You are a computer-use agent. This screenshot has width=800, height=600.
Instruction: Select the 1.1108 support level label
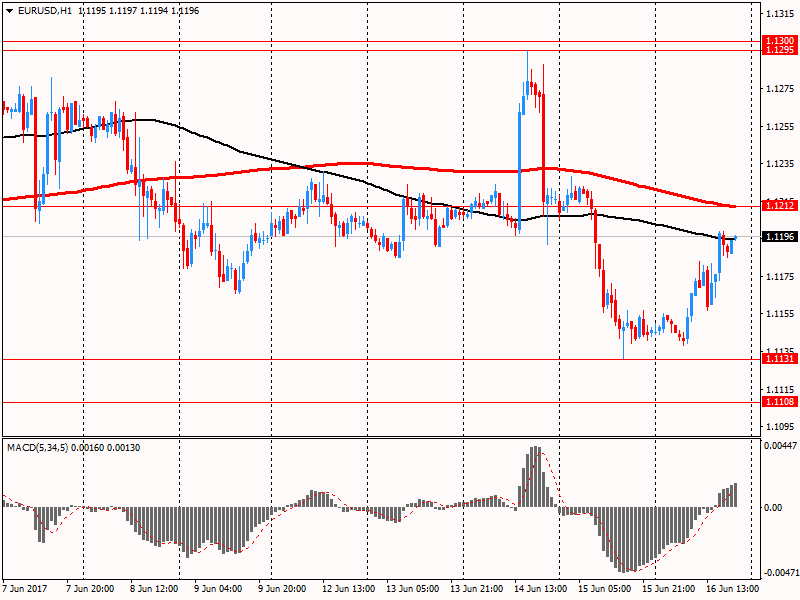point(780,402)
